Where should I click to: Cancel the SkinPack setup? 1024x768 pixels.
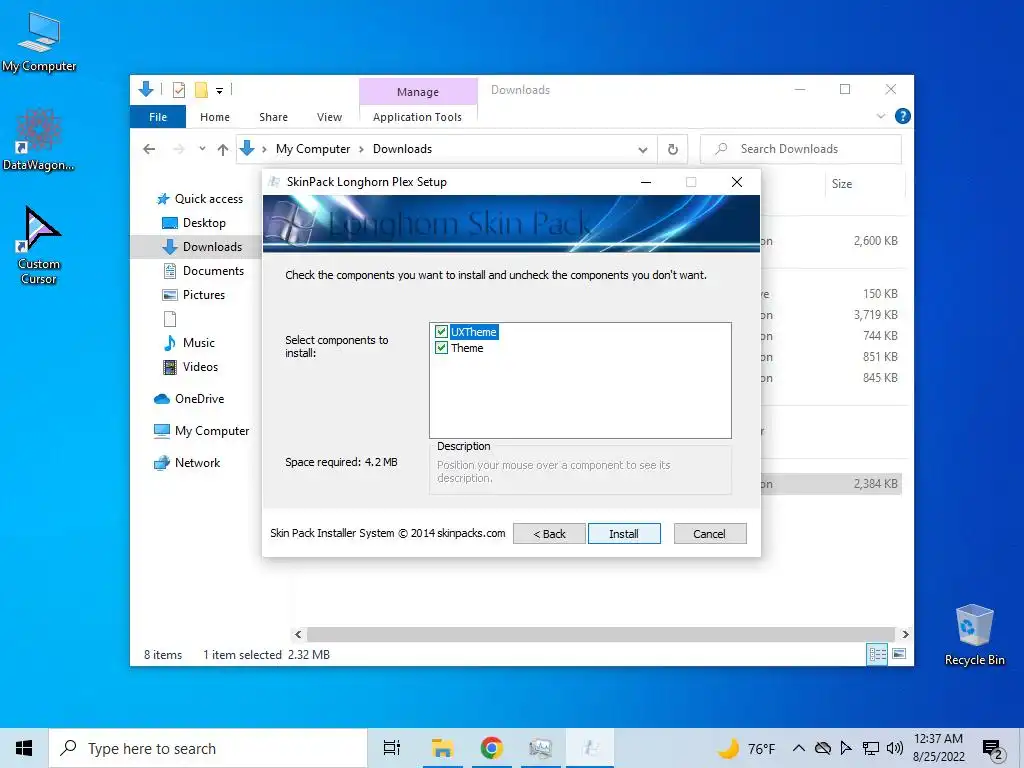click(x=709, y=534)
